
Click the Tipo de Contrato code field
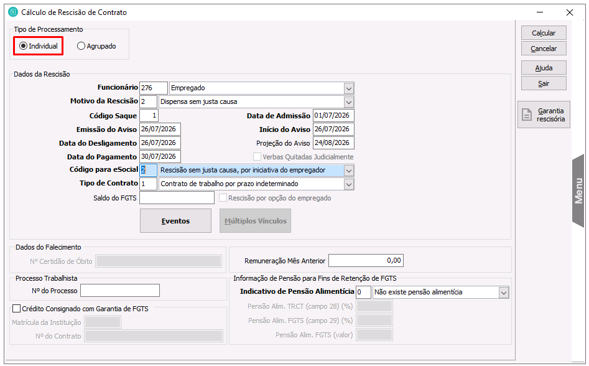(x=148, y=184)
